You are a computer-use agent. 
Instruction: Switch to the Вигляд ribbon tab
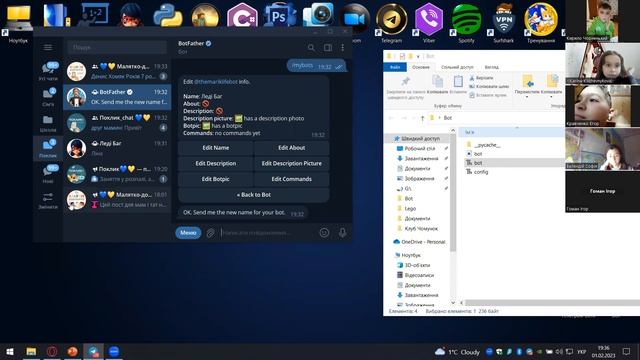491,67
